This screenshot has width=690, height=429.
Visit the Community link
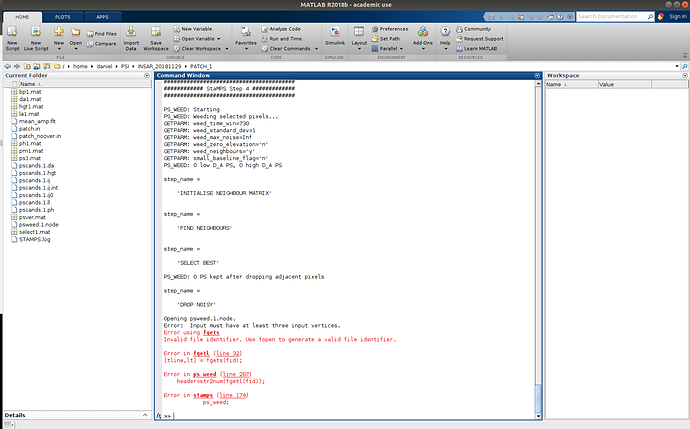tap(473, 29)
